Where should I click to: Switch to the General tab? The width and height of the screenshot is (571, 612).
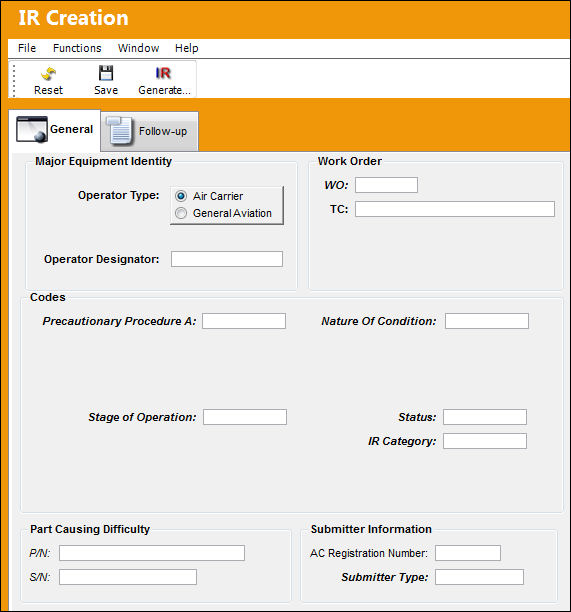[x=54, y=130]
